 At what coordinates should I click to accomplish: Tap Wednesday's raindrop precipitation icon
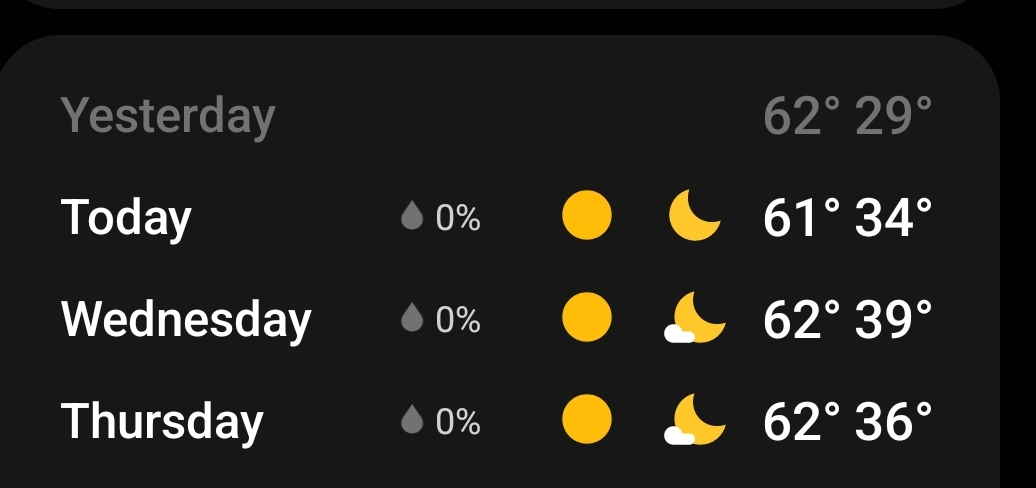(x=411, y=319)
